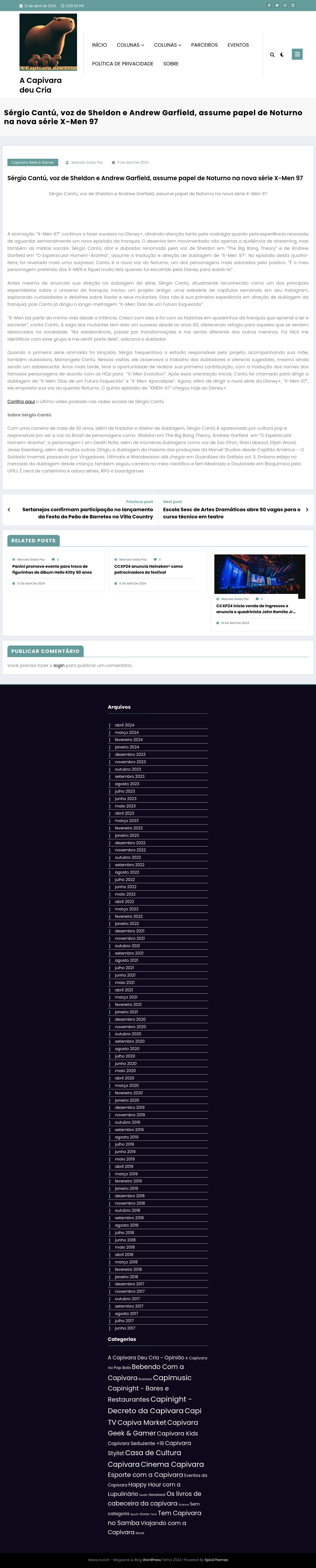This screenshot has height=1568, width=316.
Task: Open the YouTube social link
Action: click(293, 5)
